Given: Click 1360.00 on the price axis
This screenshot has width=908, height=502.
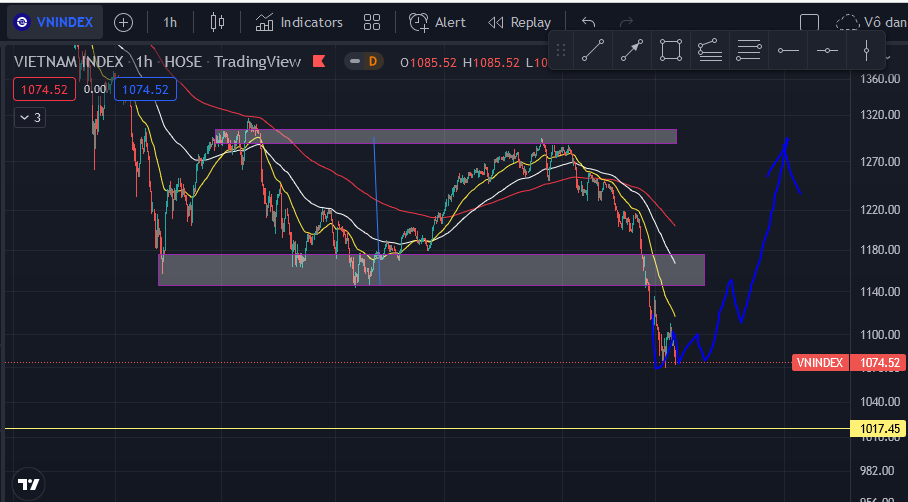Looking at the screenshot, I should pyautogui.click(x=880, y=78).
